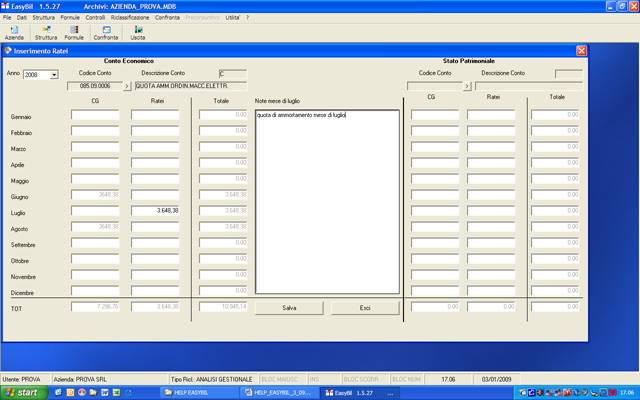Click the Luglio month label
The height and width of the screenshot is (400, 640).
point(18,213)
